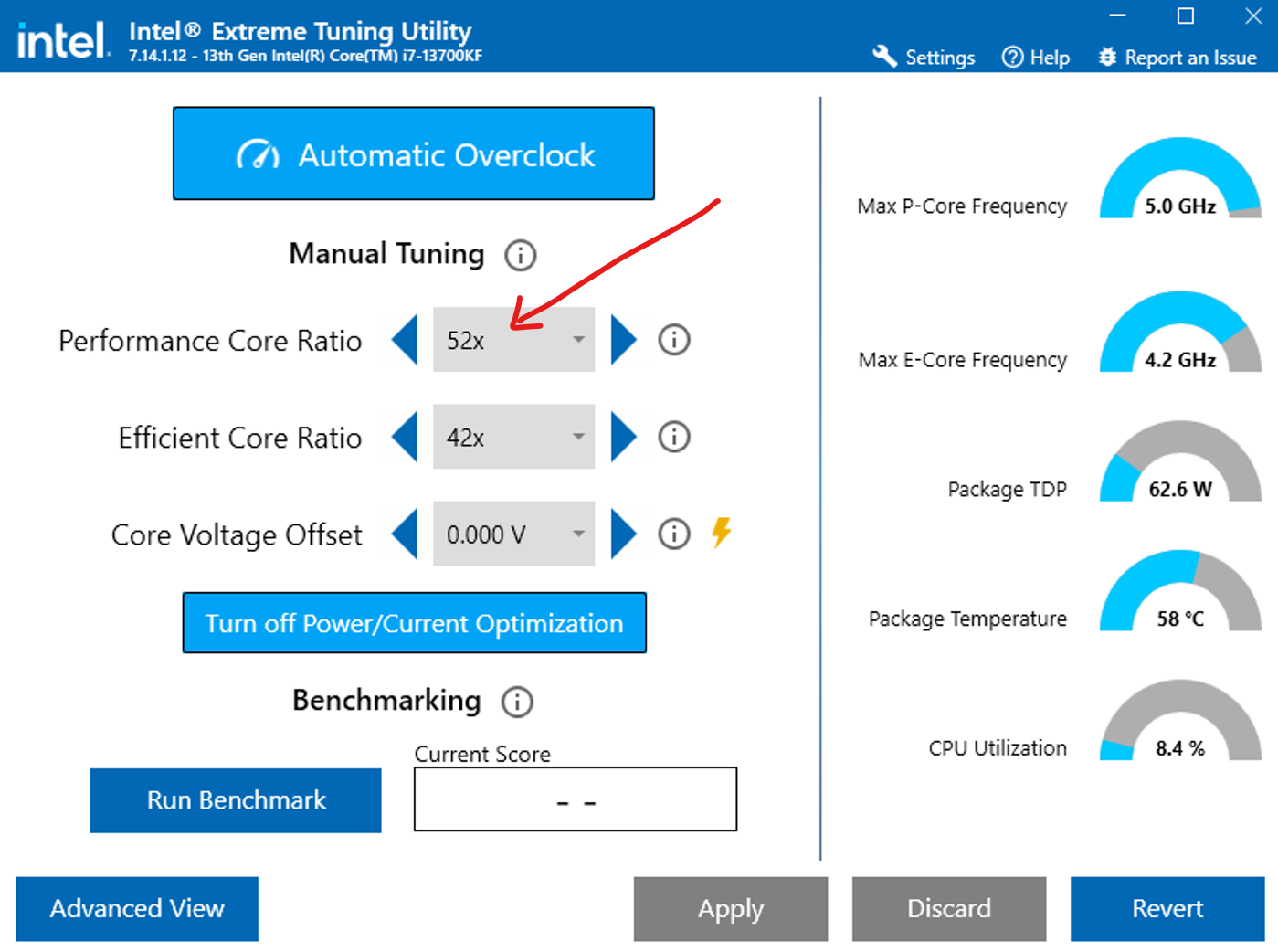Click the Intel logo
This screenshot has width=1278, height=952.
[62, 40]
